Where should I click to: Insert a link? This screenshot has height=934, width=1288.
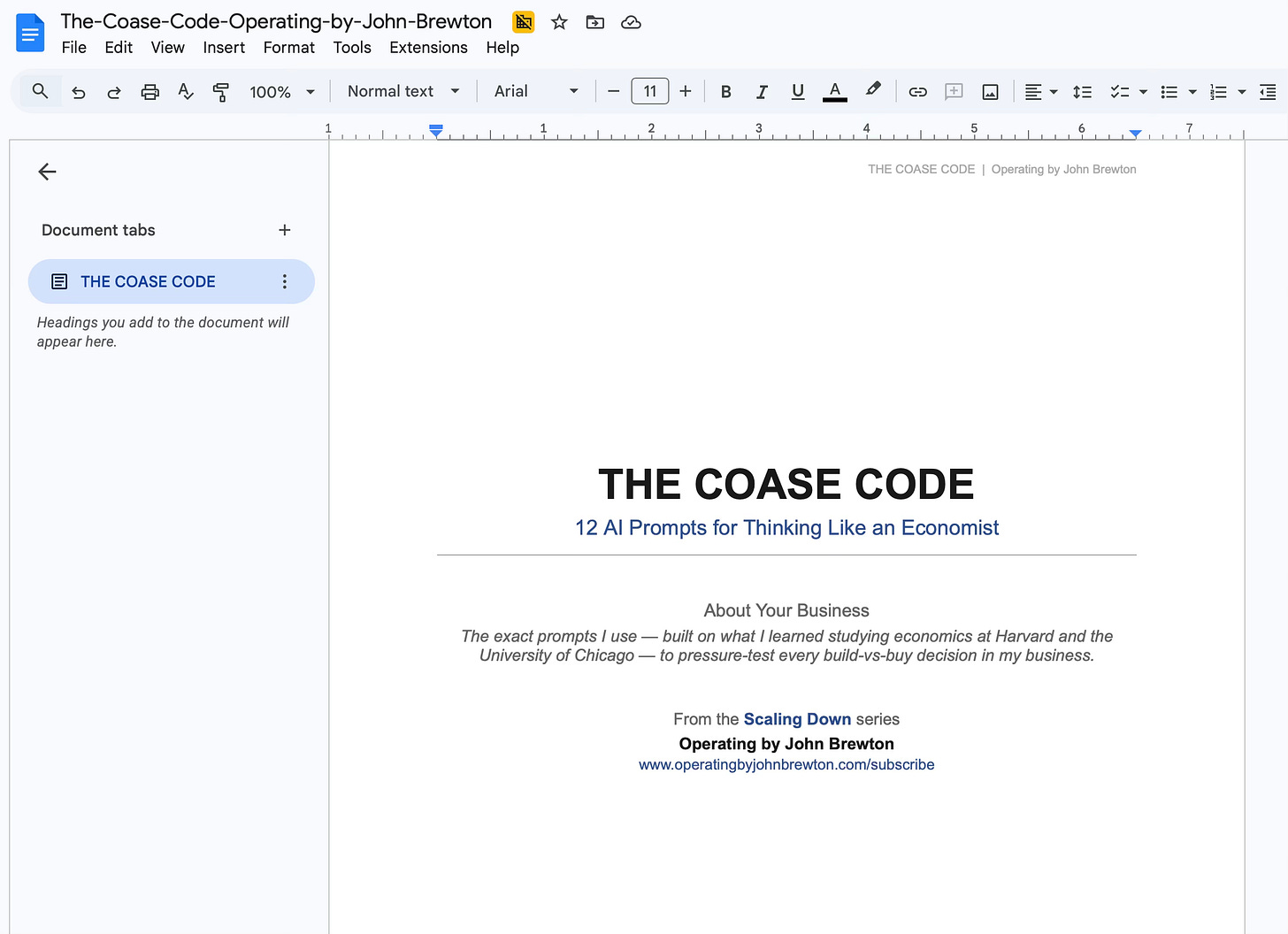click(918, 91)
